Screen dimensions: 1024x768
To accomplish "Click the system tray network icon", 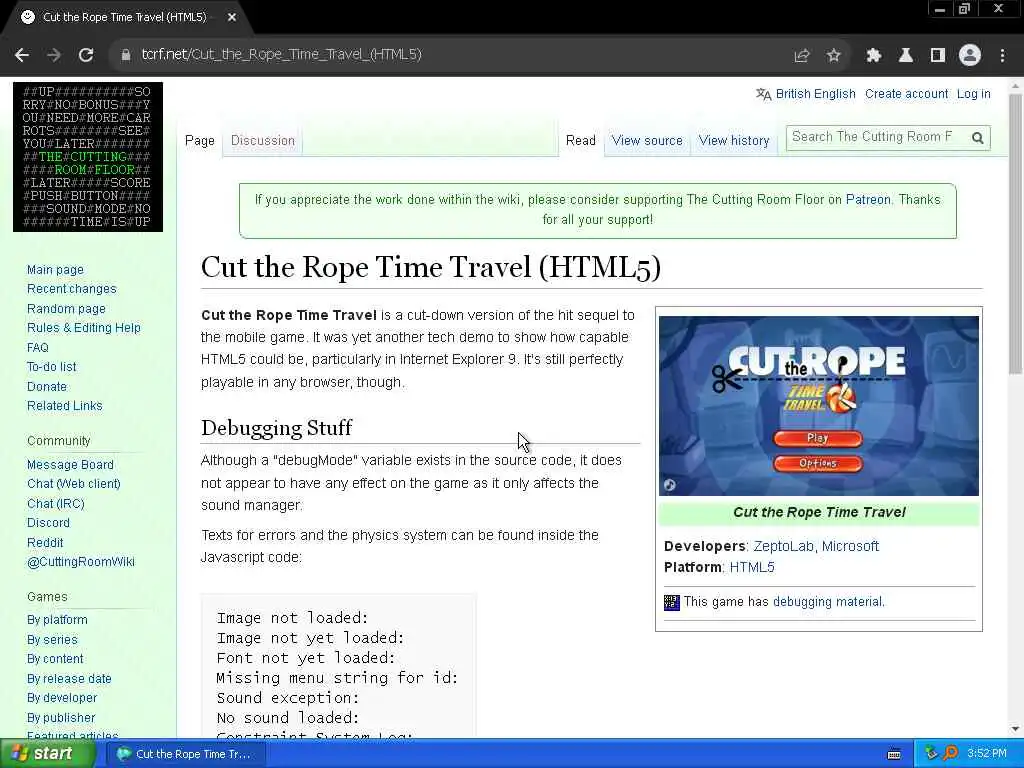I will (931, 754).
